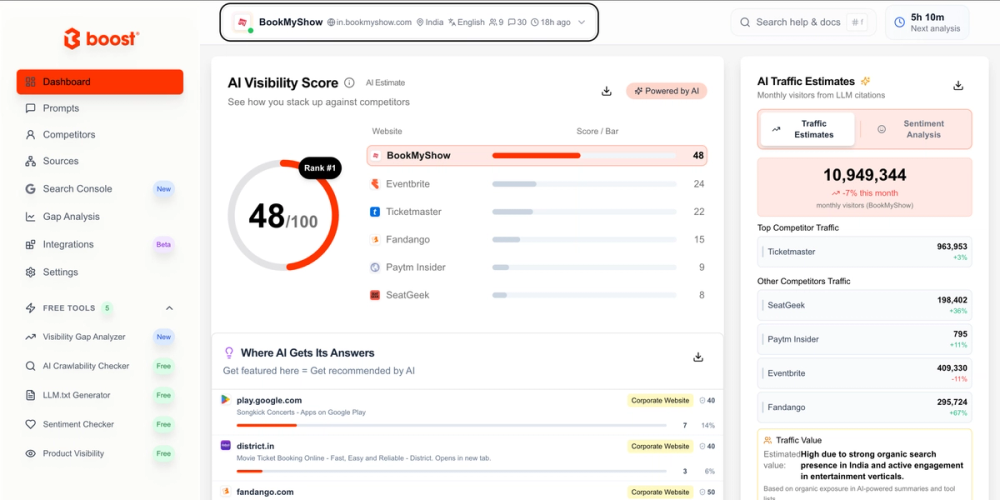This screenshot has height=500, width=1000.
Task: Download the AI Visibility Score report
Action: point(607,91)
